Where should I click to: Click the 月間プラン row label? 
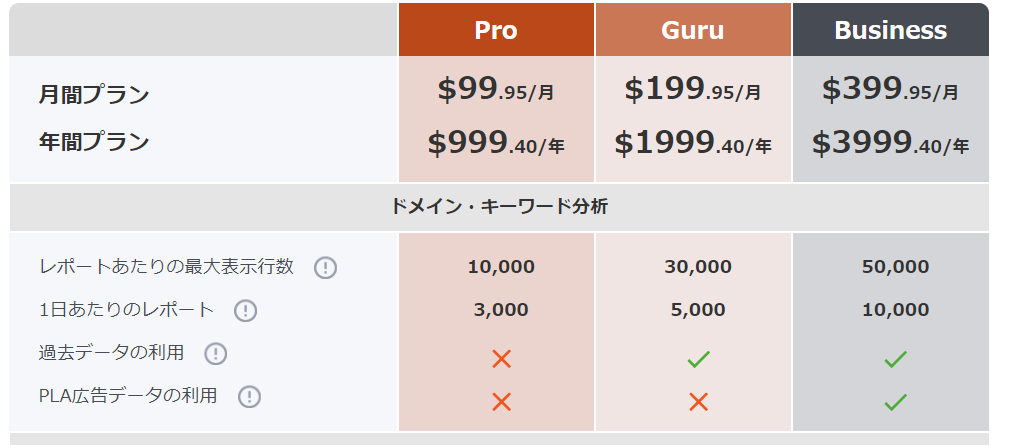(94, 94)
